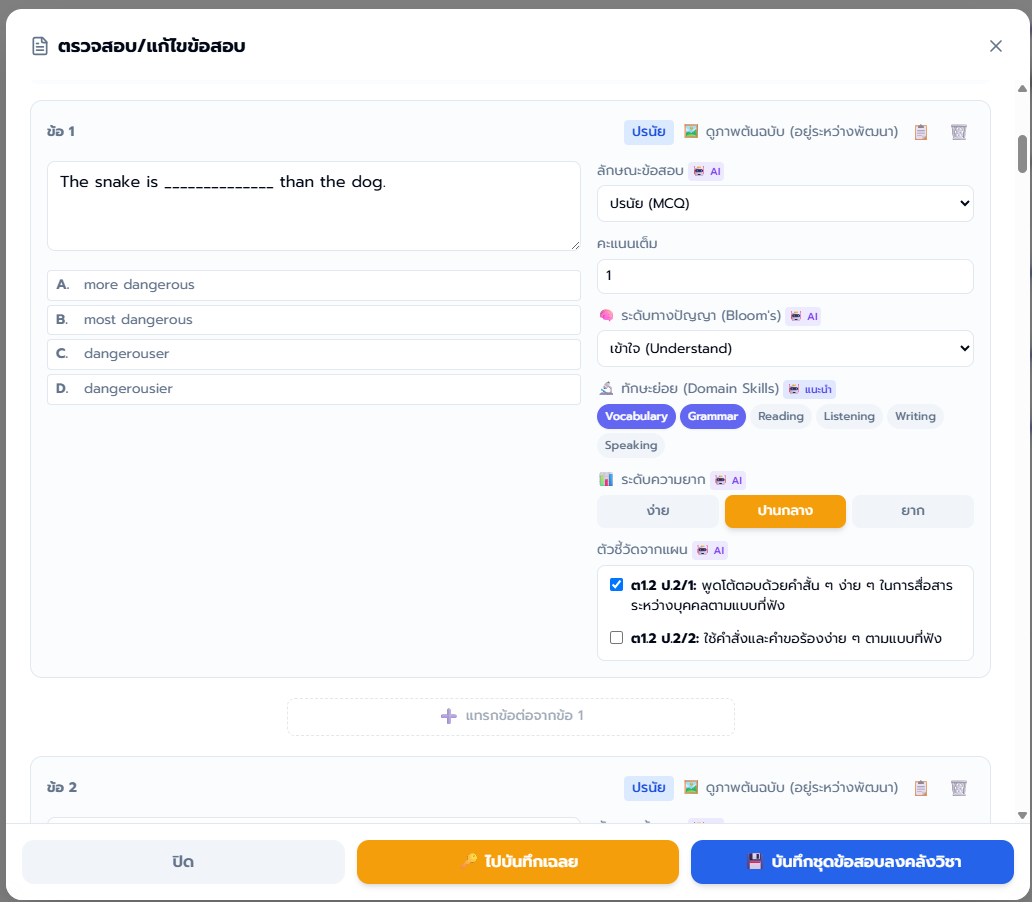Open the เข้าใจ (Understand) Bloom's dropdown
Screen dimensions: 1032x902
785,348
